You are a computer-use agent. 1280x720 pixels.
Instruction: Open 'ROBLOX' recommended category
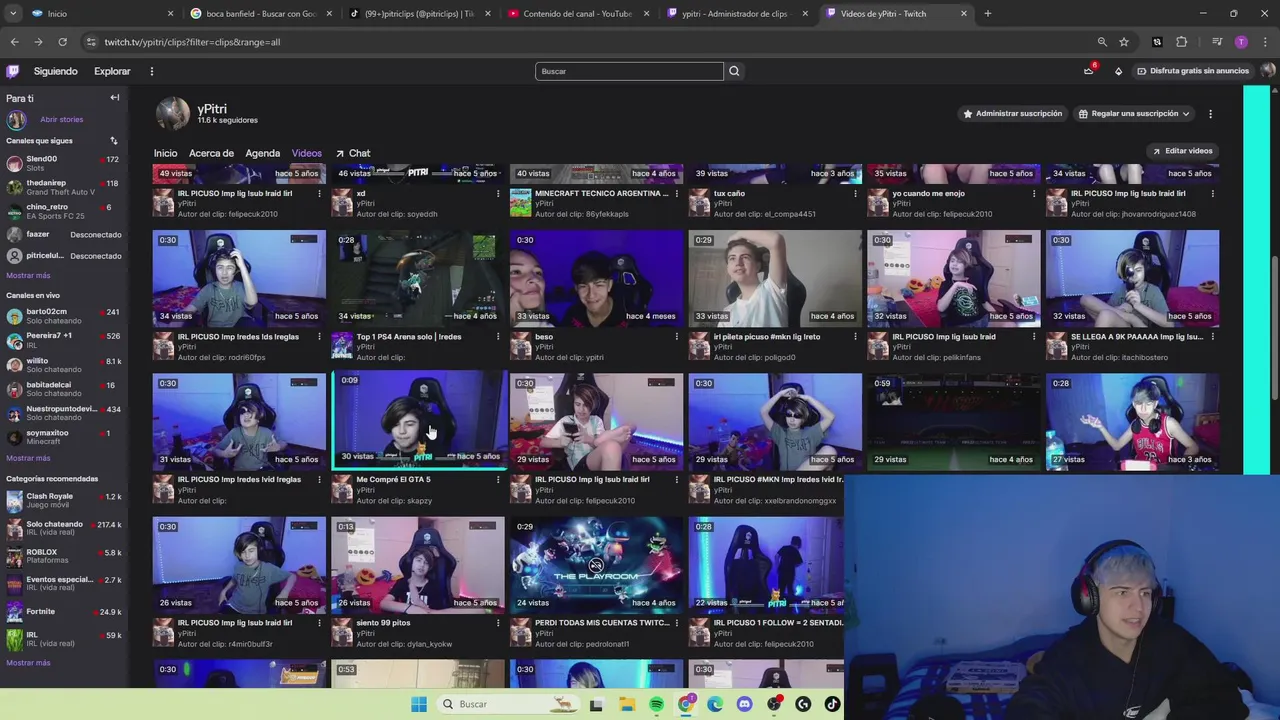click(x=62, y=556)
